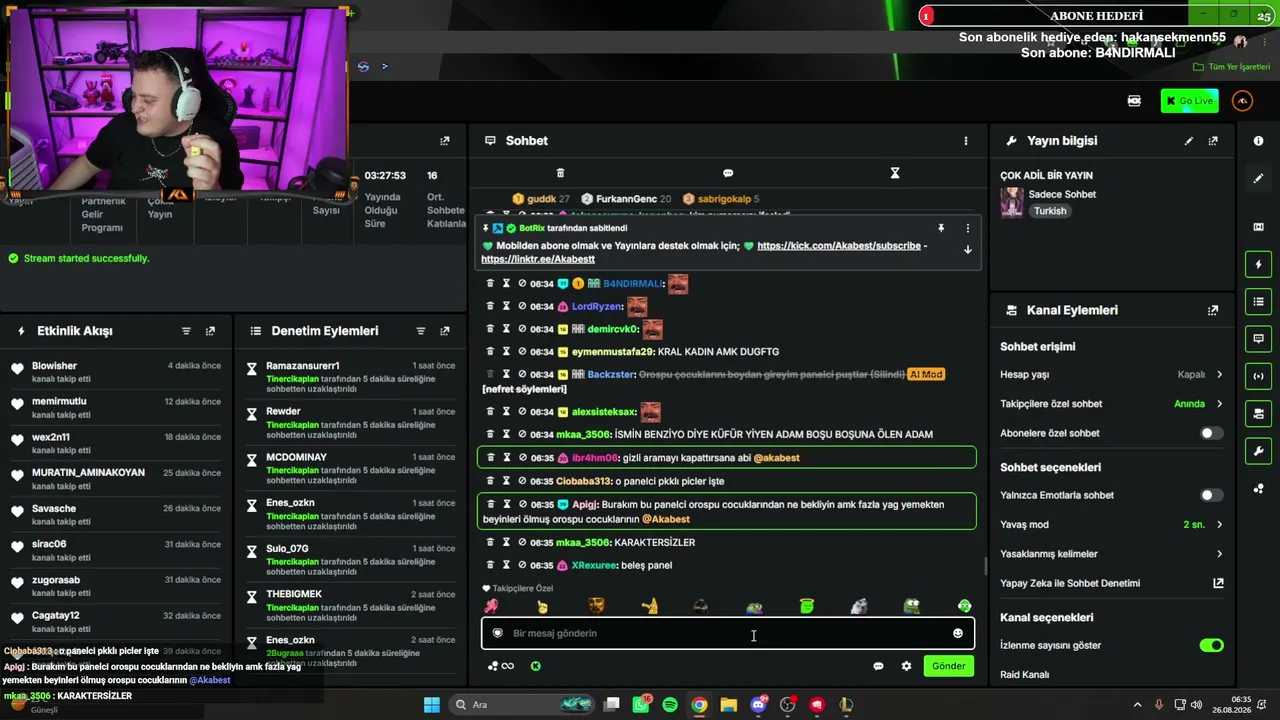Select Blowisher follow event row
This screenshot has width=1280, height=720.
click(x=116, y=371)
